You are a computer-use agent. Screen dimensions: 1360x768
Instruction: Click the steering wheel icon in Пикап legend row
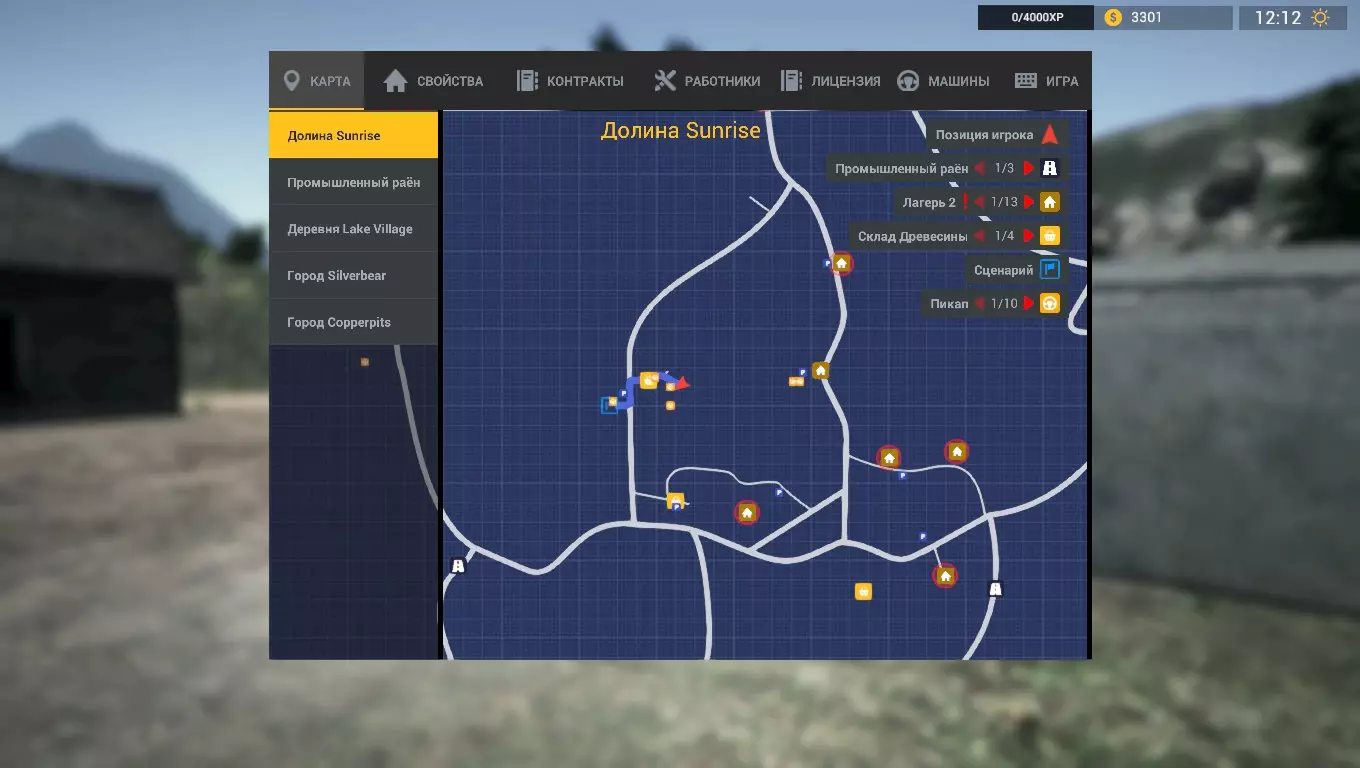coord(1049,303)
